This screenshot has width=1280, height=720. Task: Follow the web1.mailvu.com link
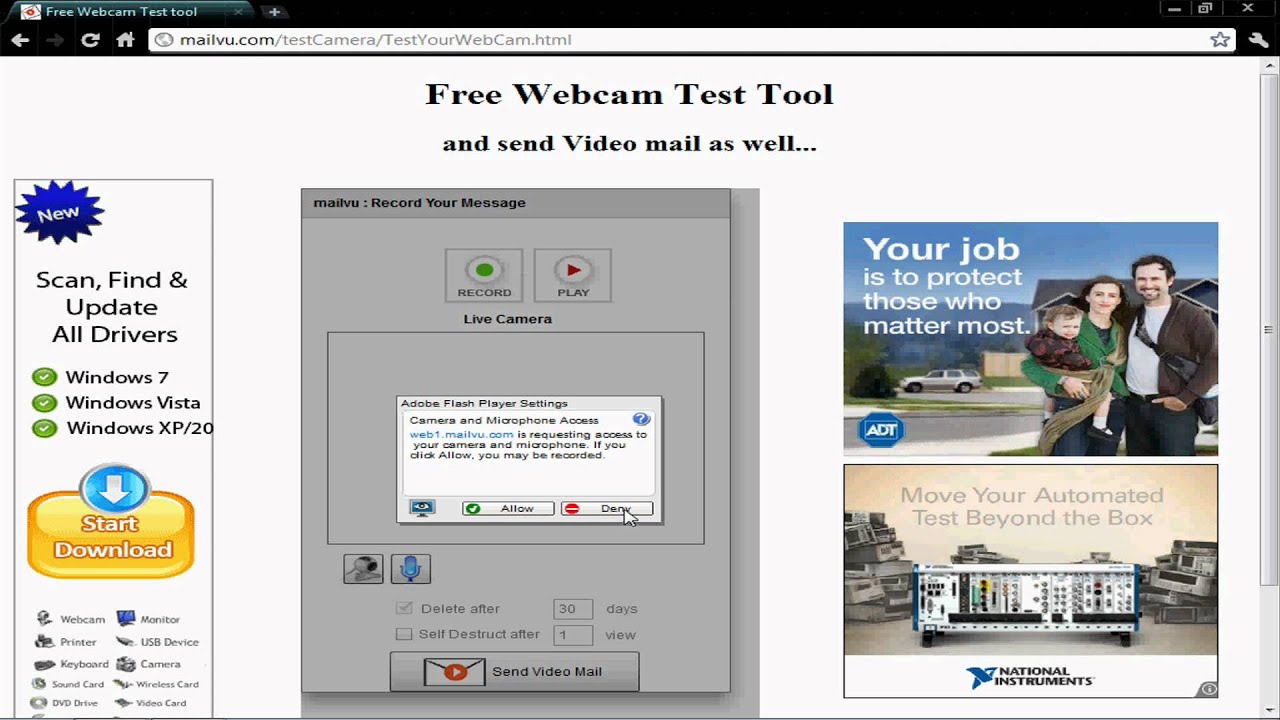[x=461, y=434]
